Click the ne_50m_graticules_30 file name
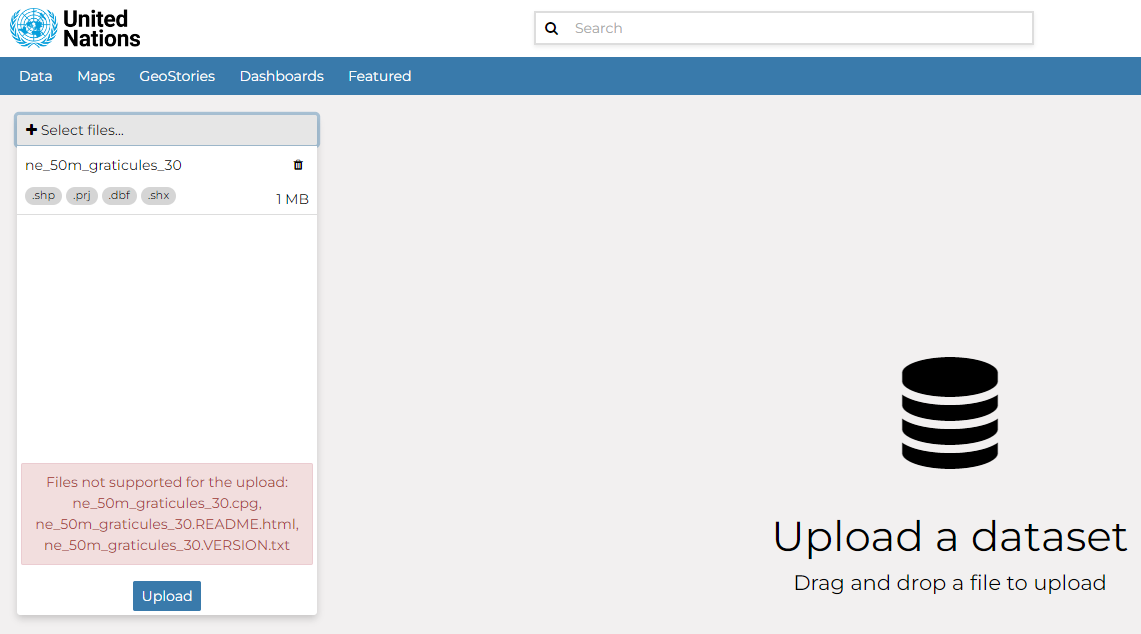1141x634 pixels. pyautogui.click(x=103, y=165)
